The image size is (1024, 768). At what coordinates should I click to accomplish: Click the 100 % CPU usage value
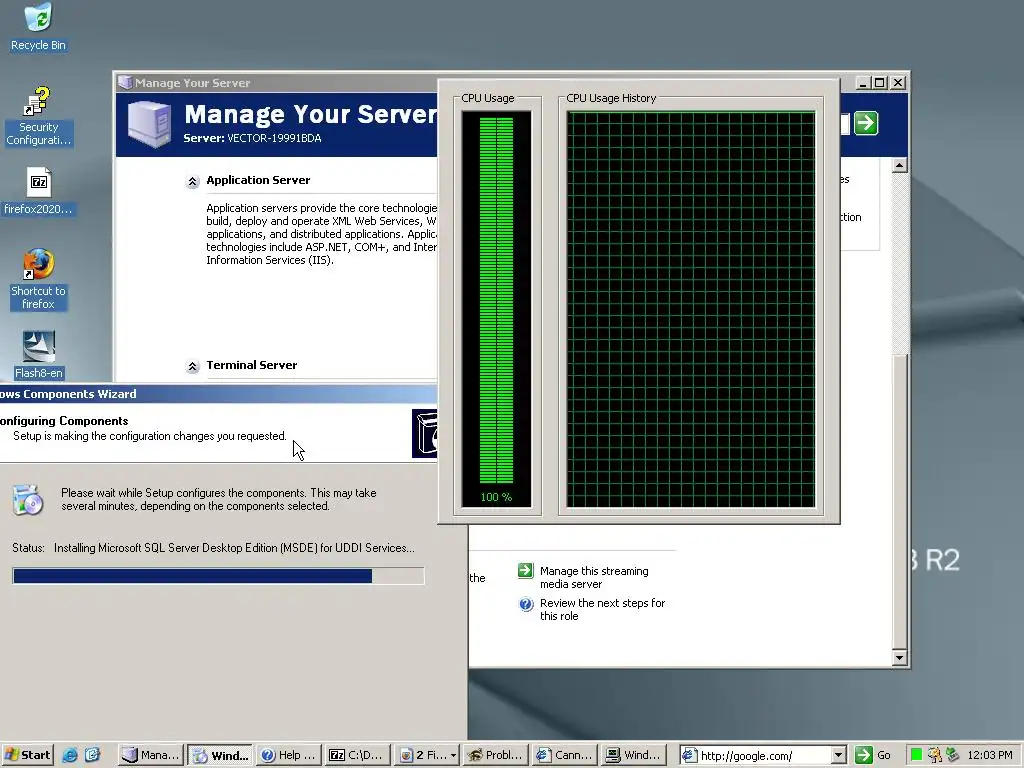496,497
